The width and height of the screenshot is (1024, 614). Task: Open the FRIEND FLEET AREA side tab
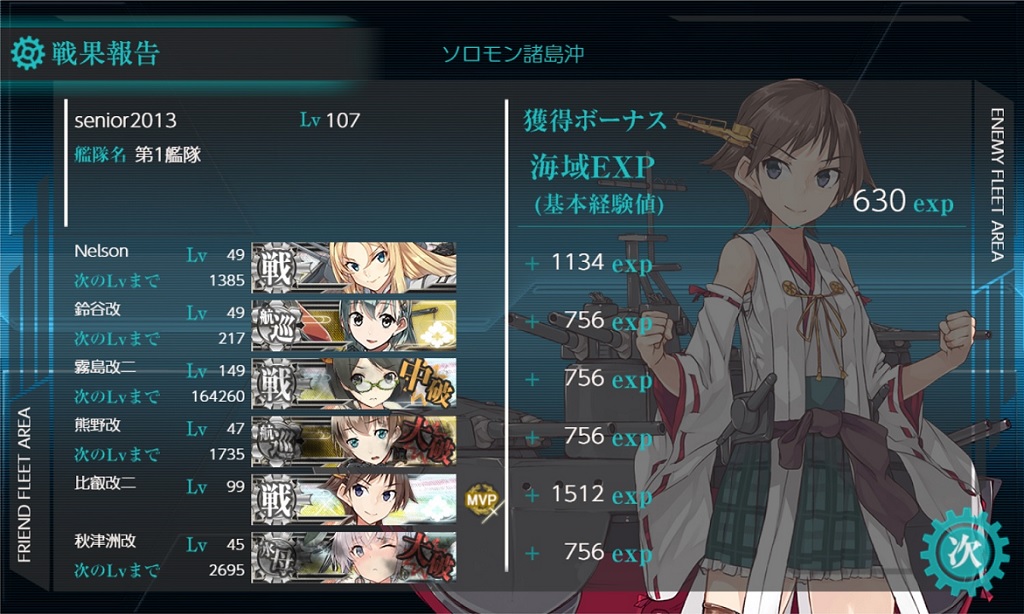(24, 485)
